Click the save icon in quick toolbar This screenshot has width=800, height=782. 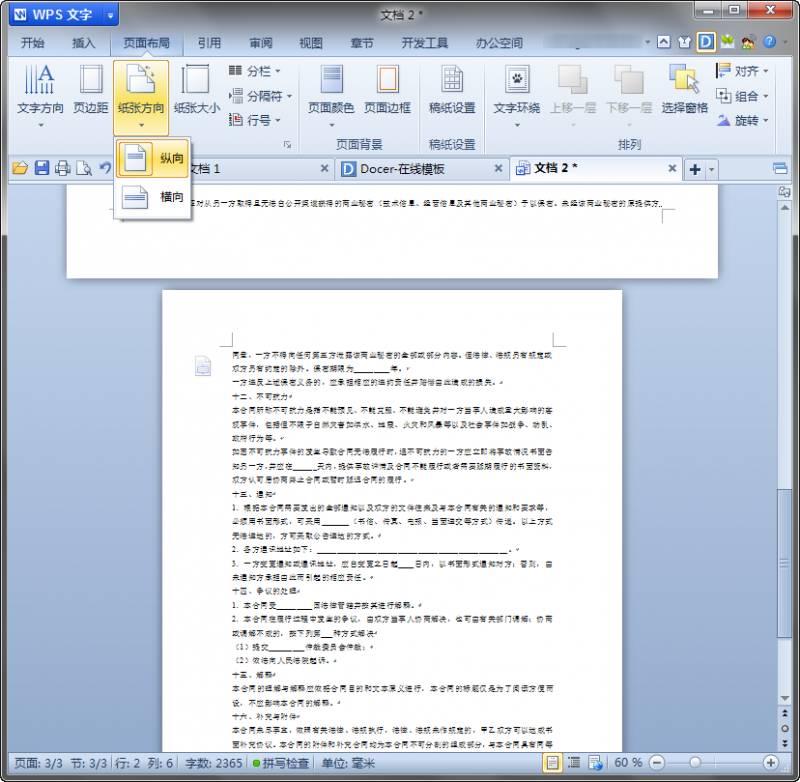tap(42, 168)
